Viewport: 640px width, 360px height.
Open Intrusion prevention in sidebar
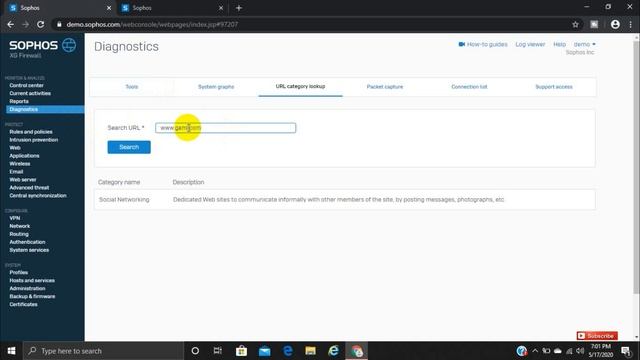(34, 140)
